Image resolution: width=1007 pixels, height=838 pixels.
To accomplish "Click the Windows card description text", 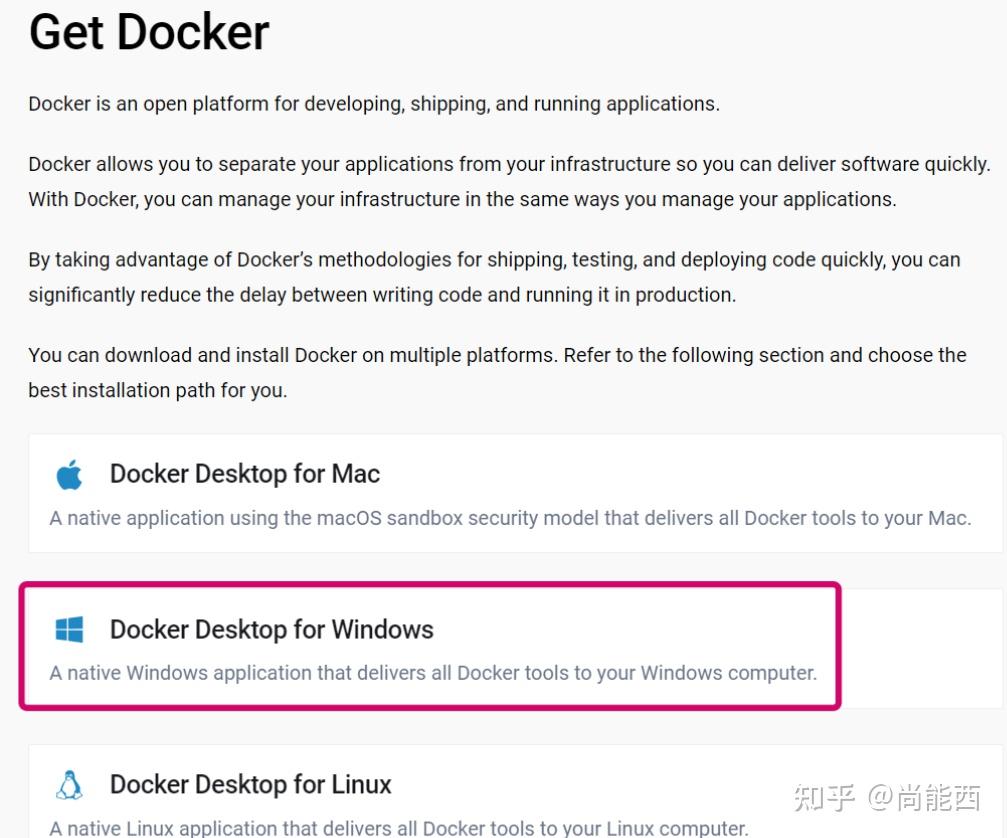I will pos(434,673).
